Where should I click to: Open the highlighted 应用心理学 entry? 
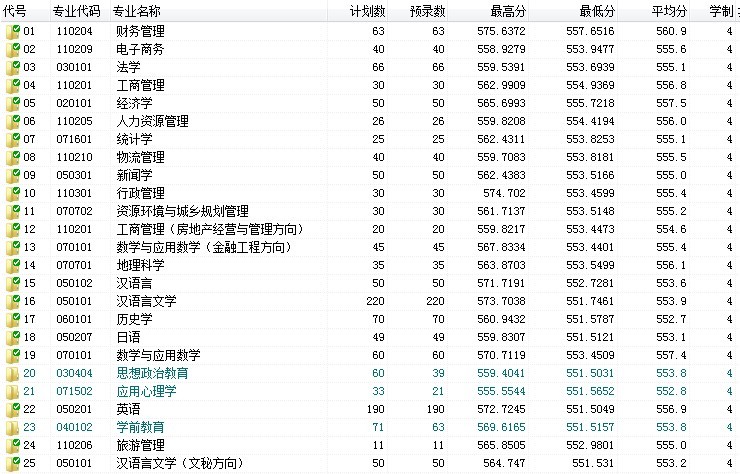(146, 391)
